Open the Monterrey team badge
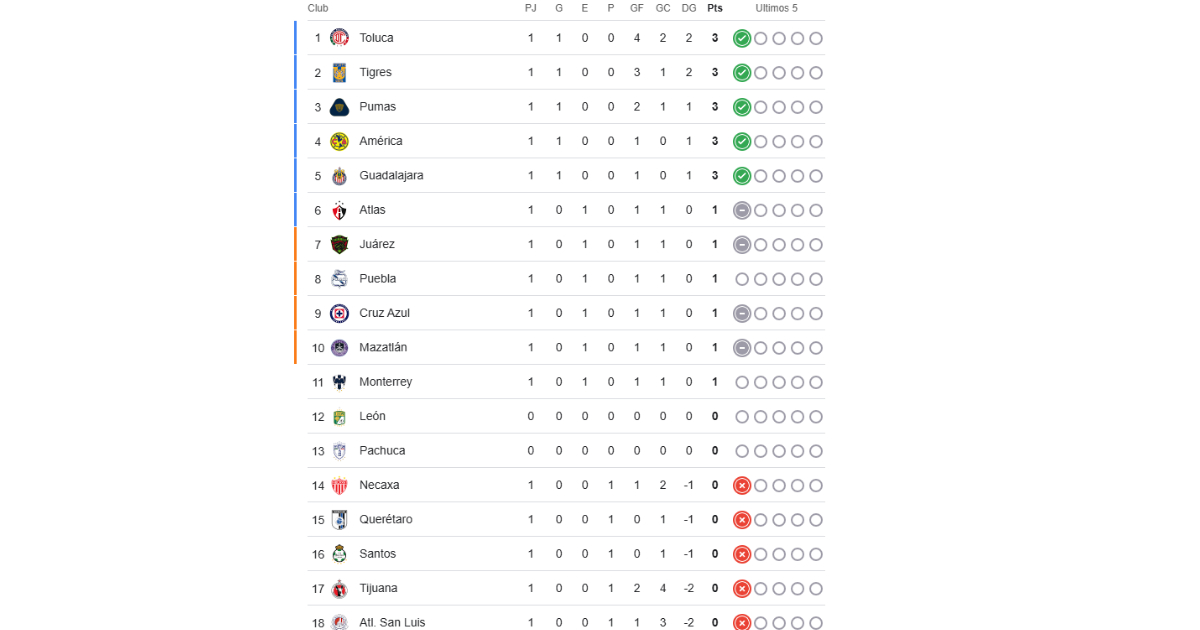 click(x=339, y=382)
